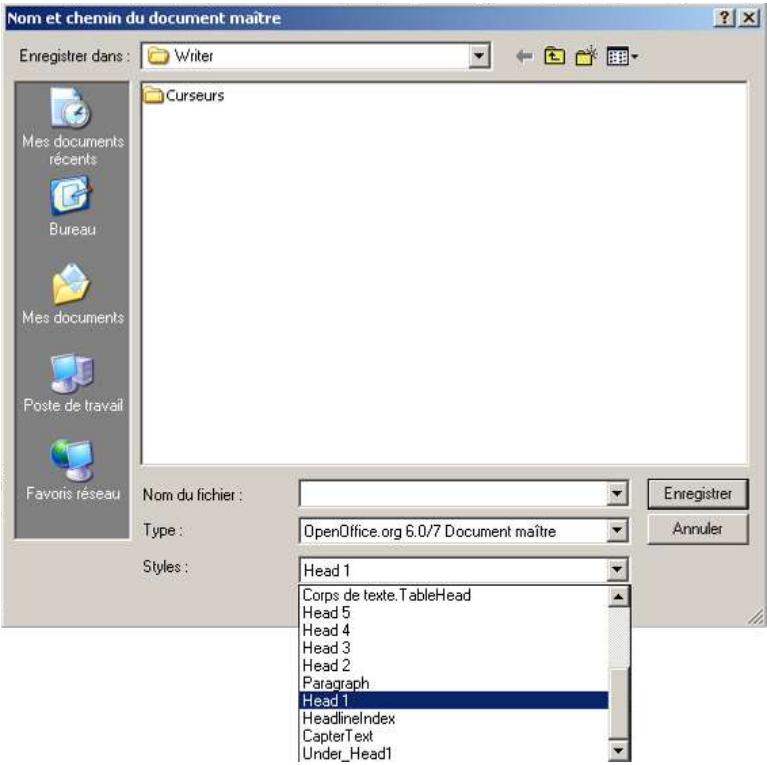Choose Head 3 in the styles list
This screenshot has height=765, width=767.
pos(453,648)
